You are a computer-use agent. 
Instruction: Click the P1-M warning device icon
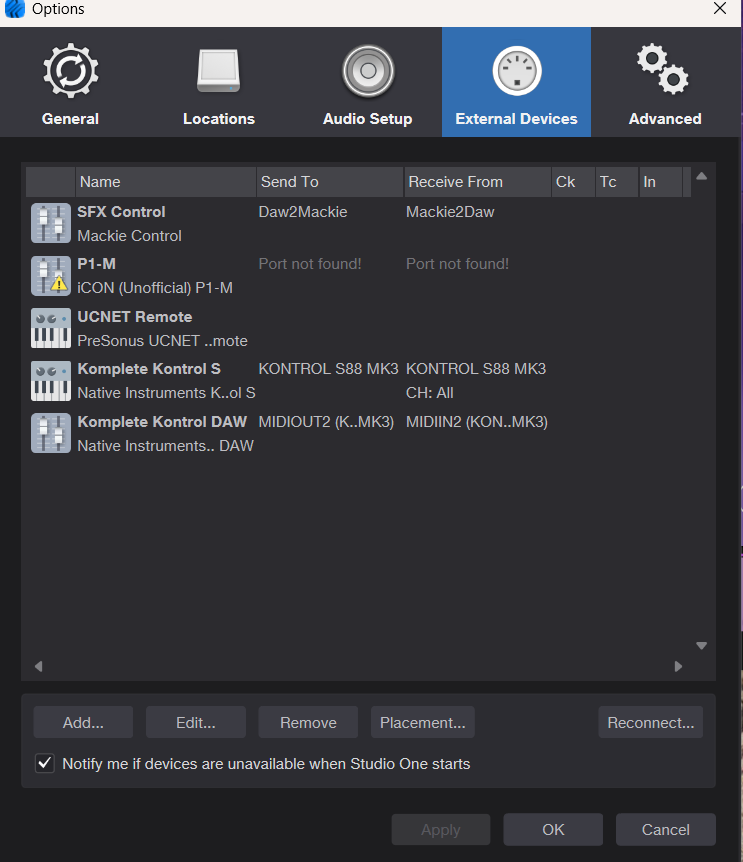click(51, 276)
